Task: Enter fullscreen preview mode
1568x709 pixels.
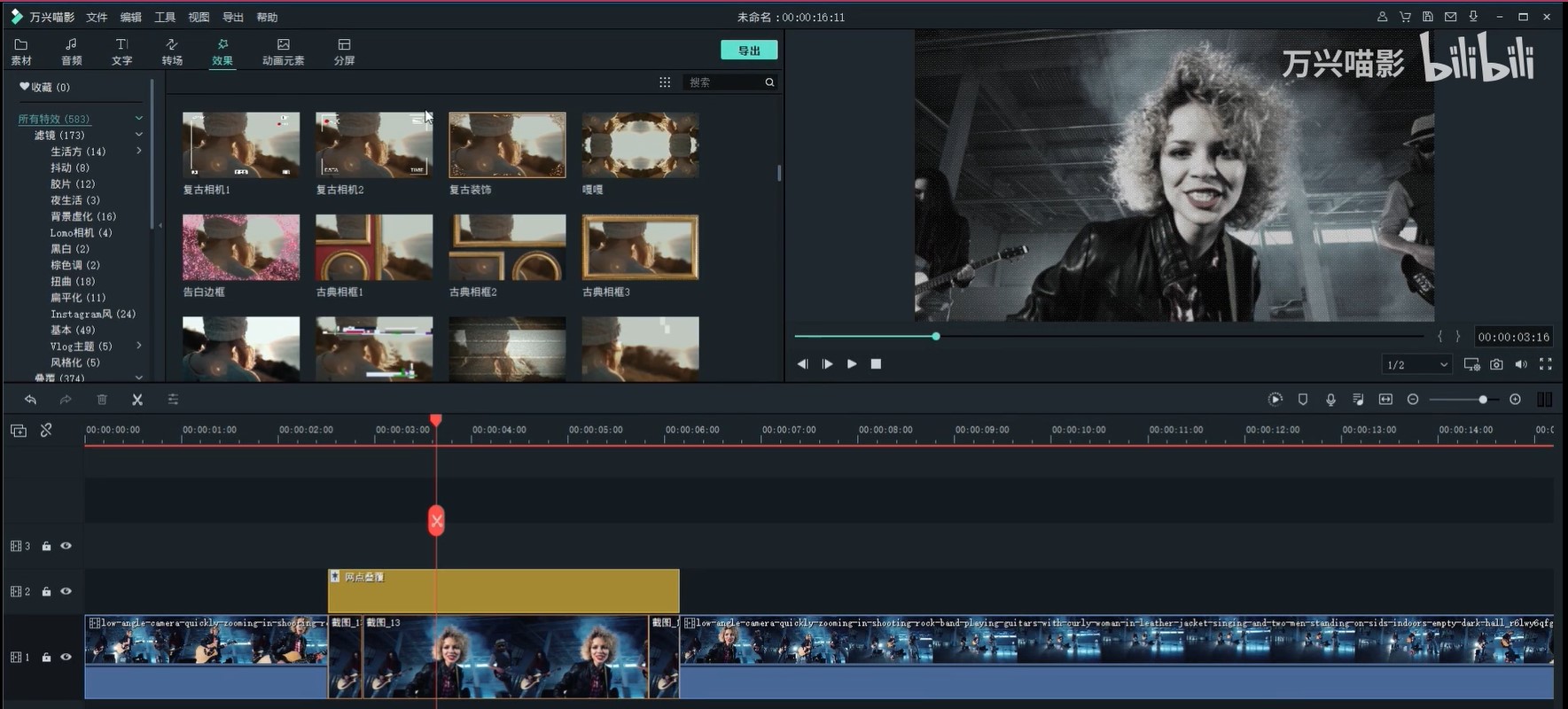Action: 1546,364
